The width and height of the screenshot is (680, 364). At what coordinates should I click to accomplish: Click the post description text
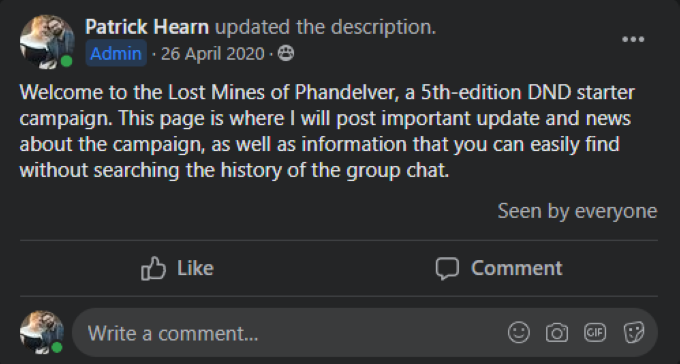327,131
